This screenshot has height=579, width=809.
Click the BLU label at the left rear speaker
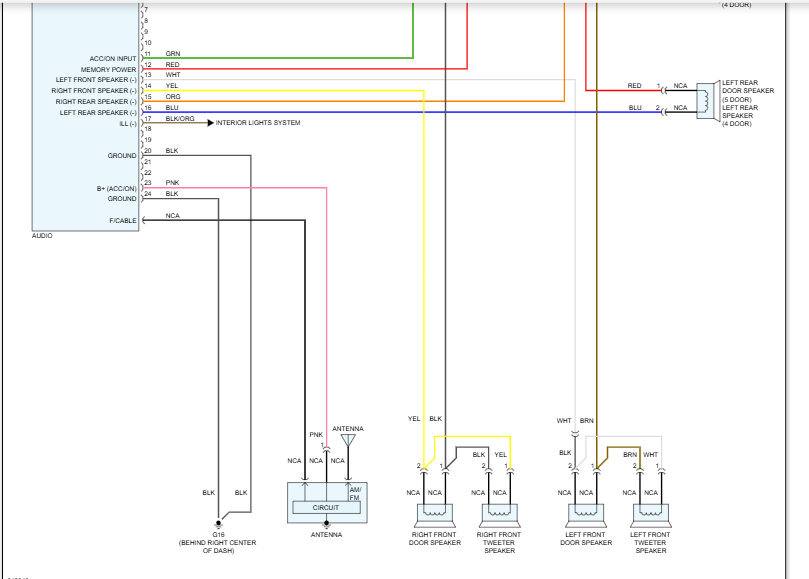click(635, 108)
